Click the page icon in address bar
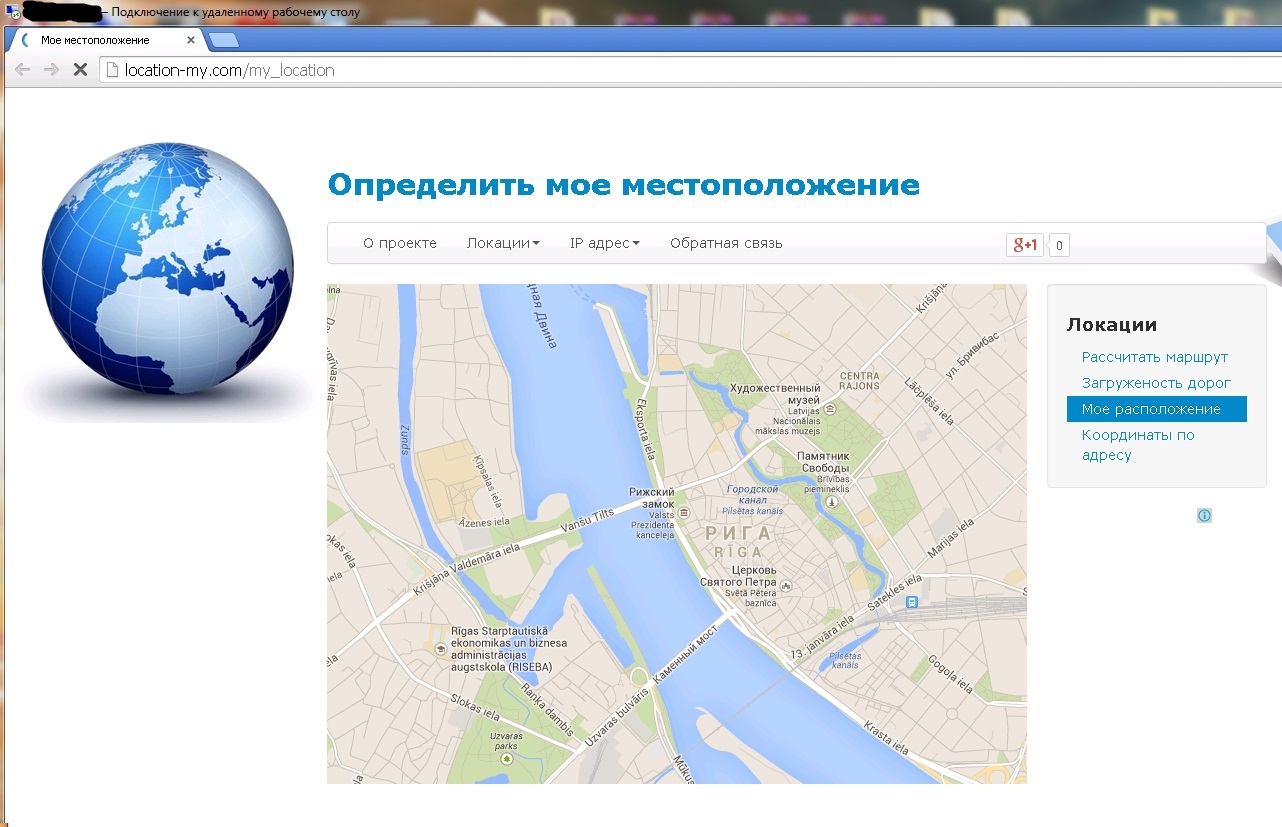This screenshot has width=1282, height=827. click(112, 70)
